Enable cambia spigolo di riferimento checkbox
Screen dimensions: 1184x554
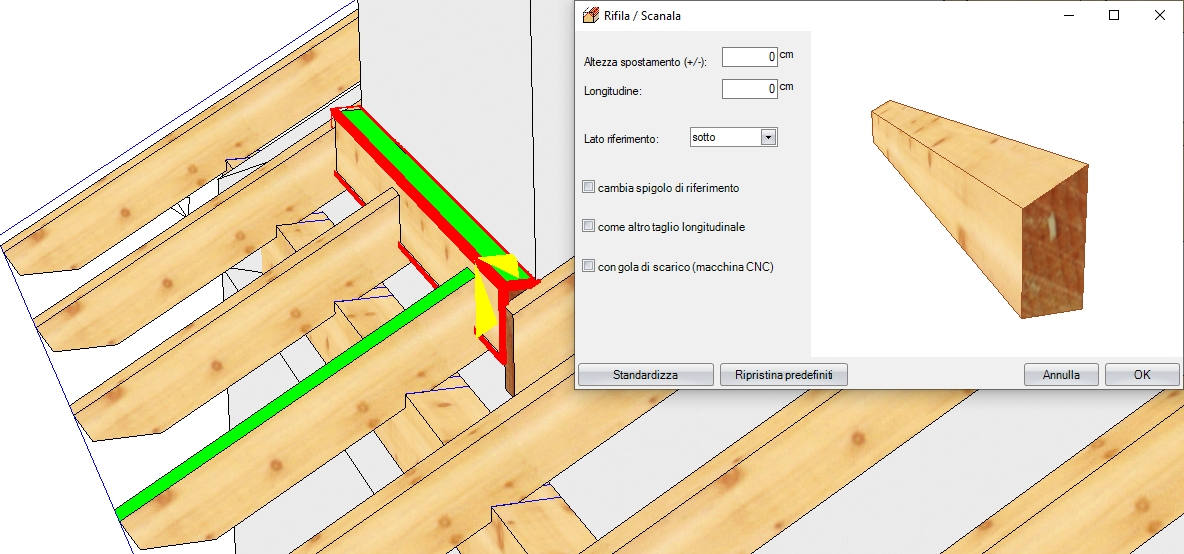pyautogui.click(x=589, y=186)
